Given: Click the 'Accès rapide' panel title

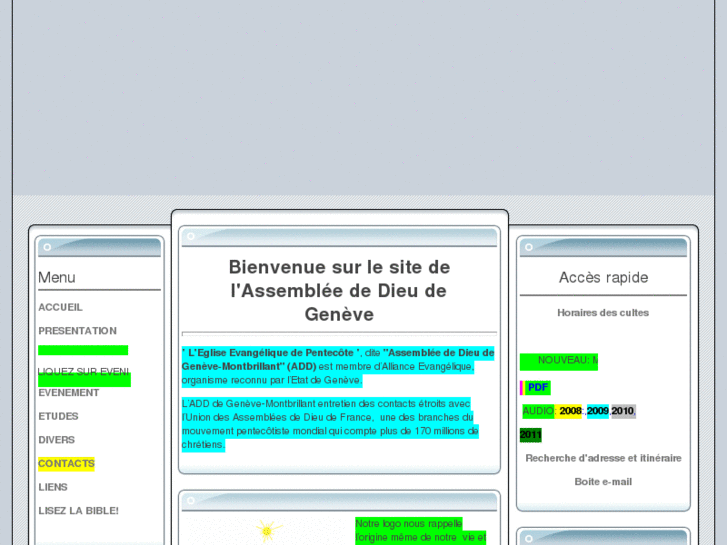Looking at the screenshot, I should (x=603, y=277).
